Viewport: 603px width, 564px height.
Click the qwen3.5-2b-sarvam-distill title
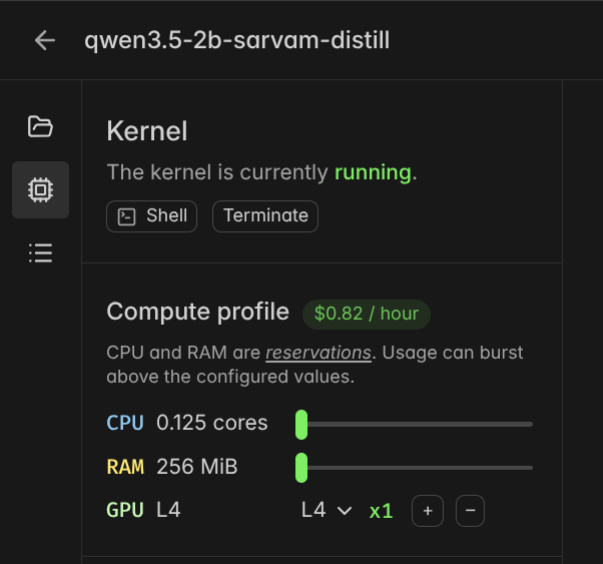coord(237,40)
